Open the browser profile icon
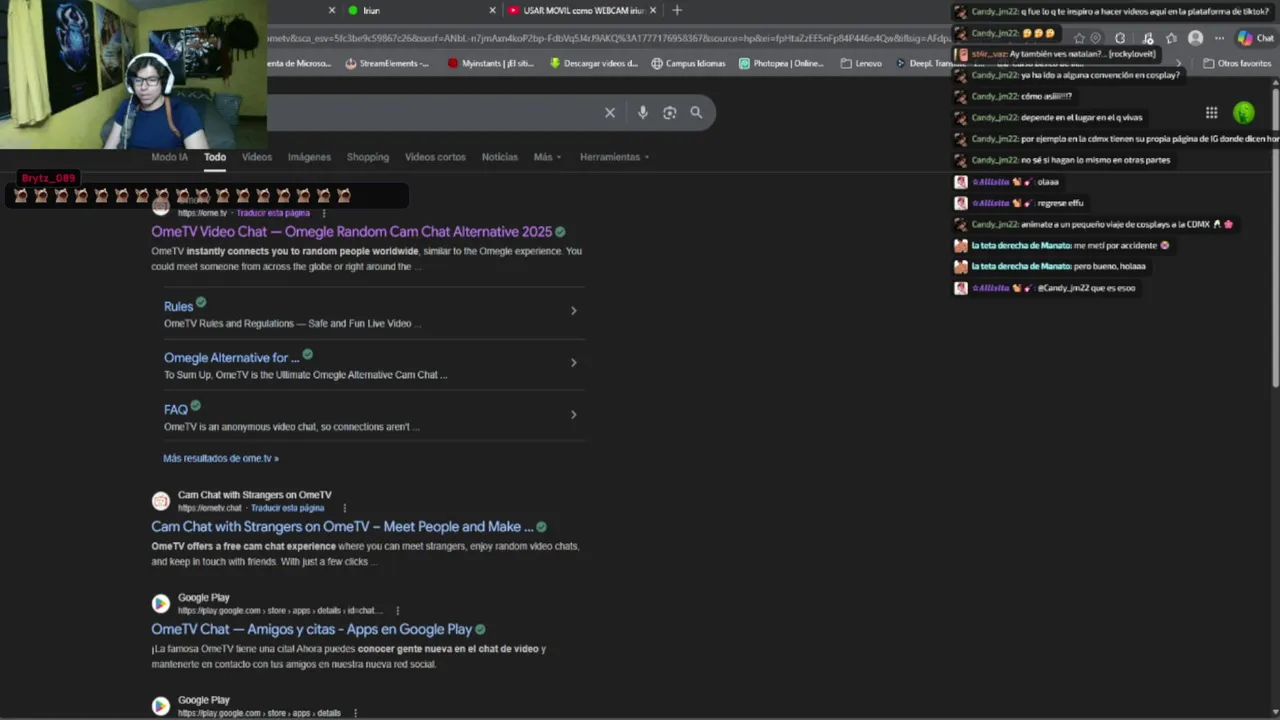 [1195, 38]
